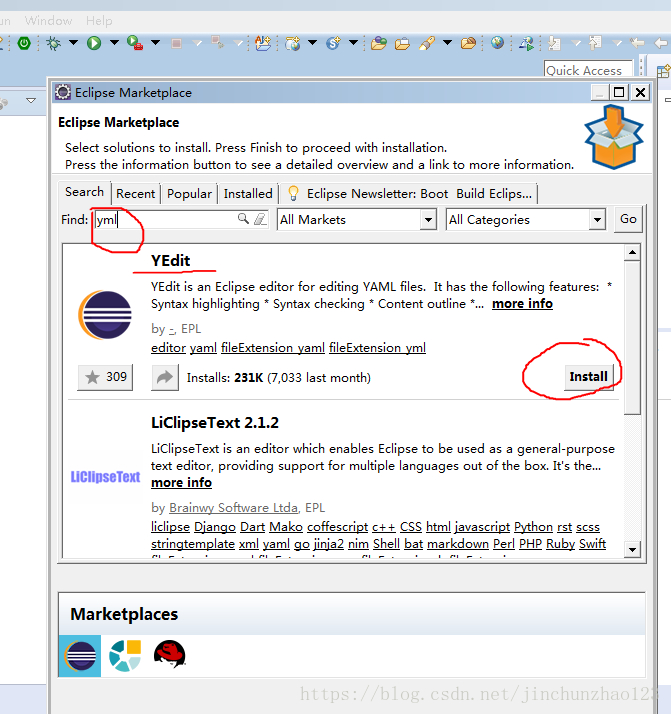Click the New Spring 'S' icon in the toolbar
This screenshot has width=671, height=714.
point(333,43)
